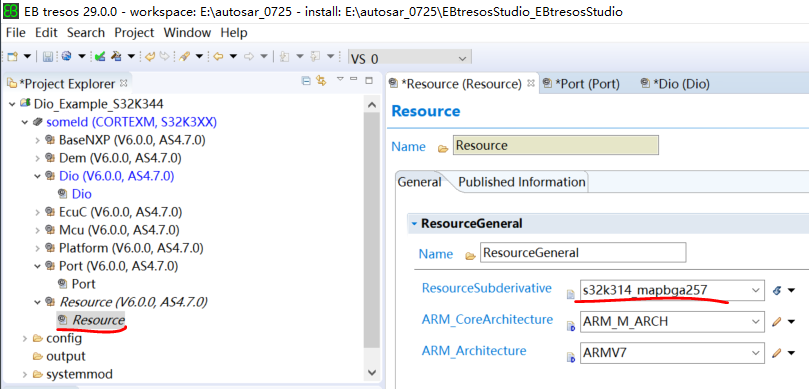This screenshot has height=389, width=809.
Task: Open the Search menu
Action: [86, 33]
